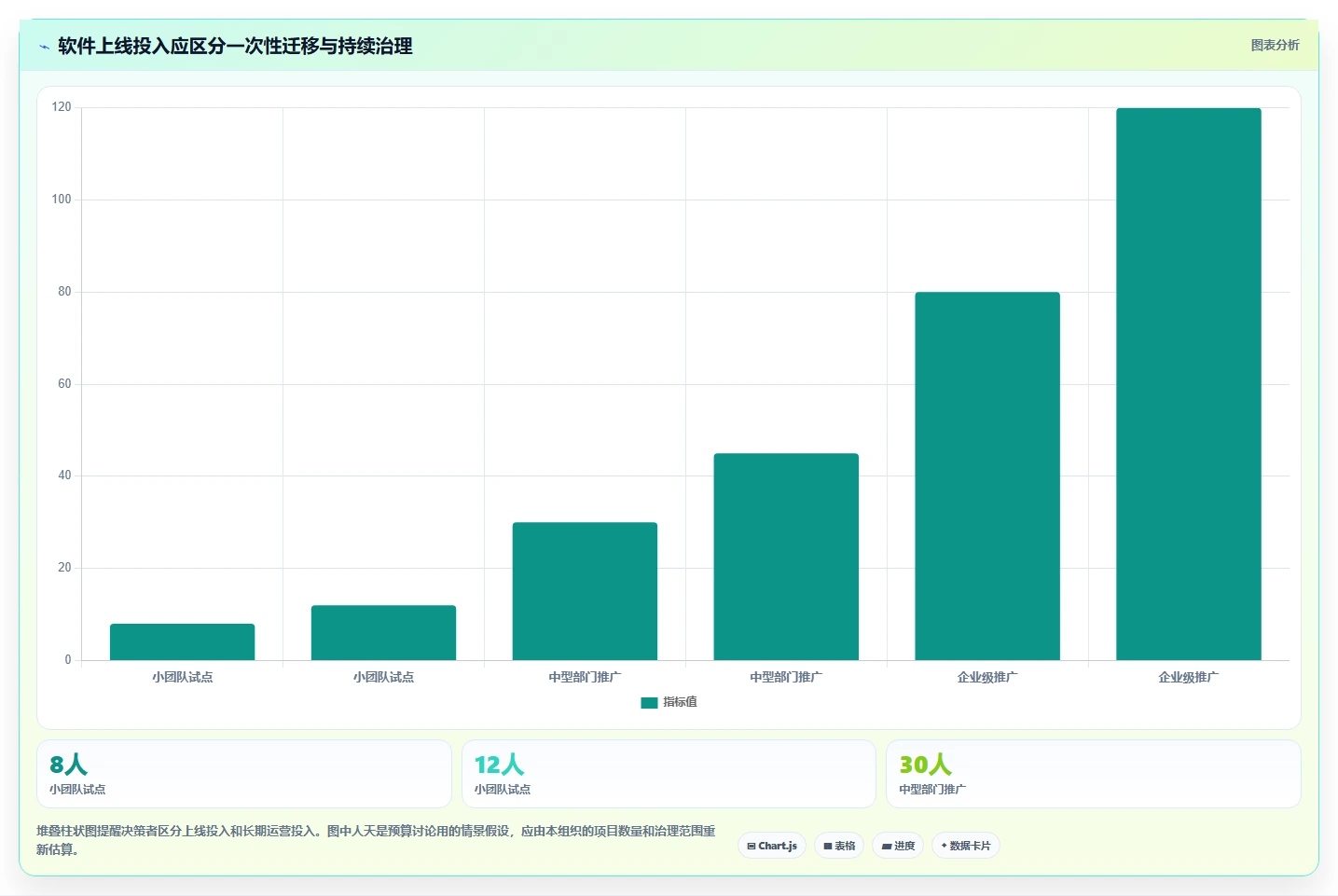Select the title 软件上线投入应区分一次性迁移与持续治理
Image resolution: width=1338 pixels, height=896 pixels.
pos(235,46)
